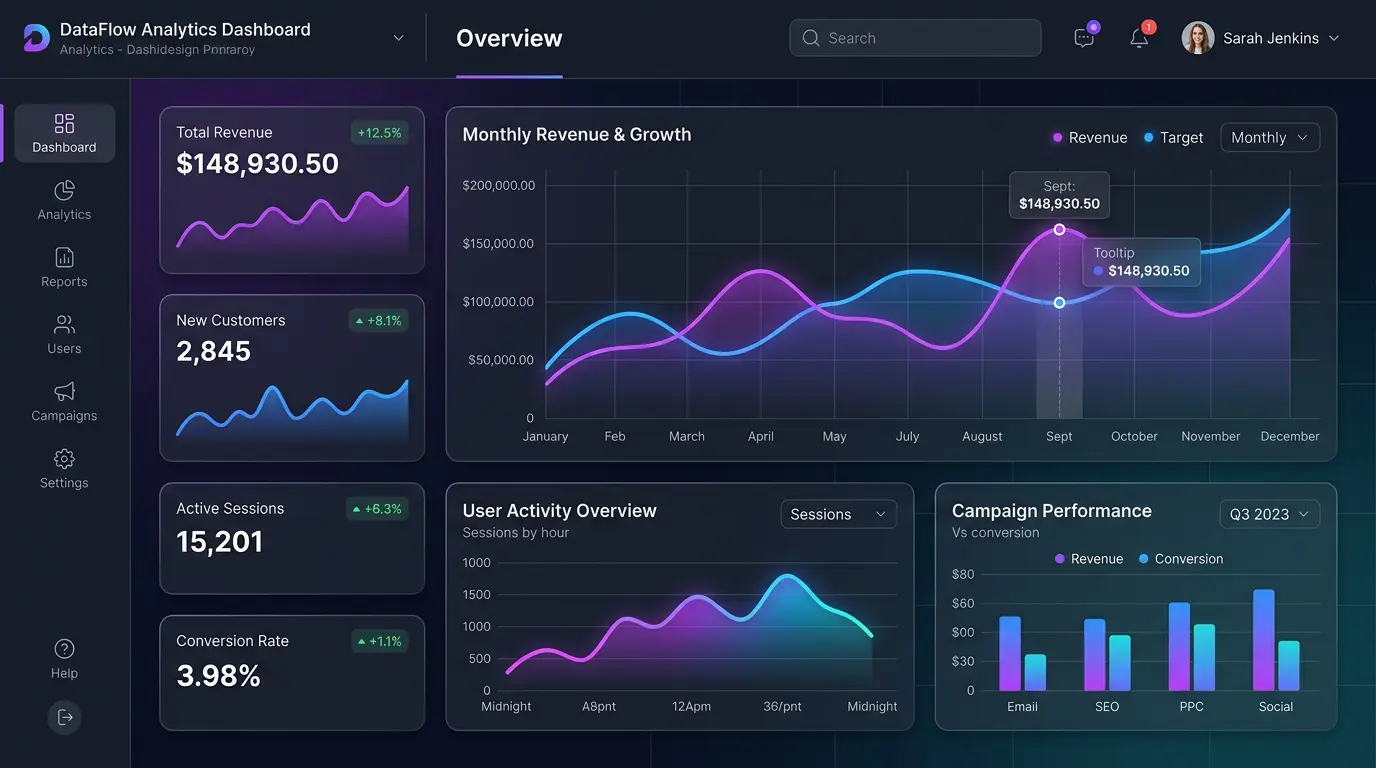Click the PPC conversion bar
Image resolution: width=1376 pixels, height=768 pixels.
1204,657
